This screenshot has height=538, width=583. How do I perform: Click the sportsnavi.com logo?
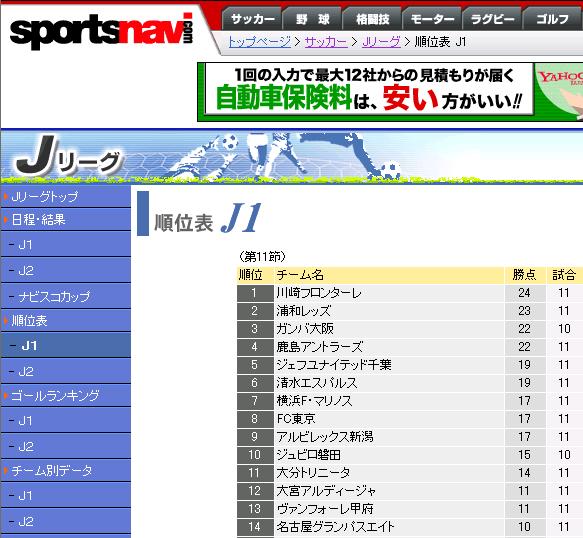(101, 31)
